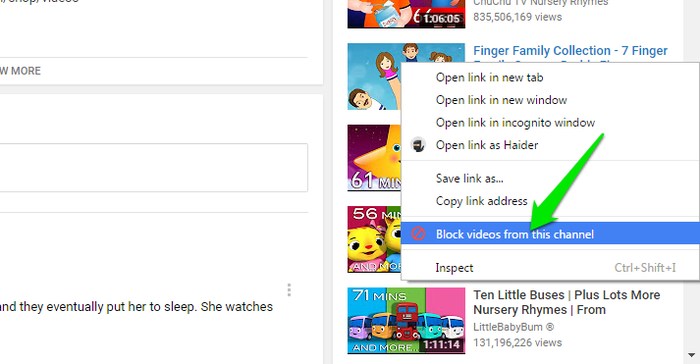
Task: Open Ten Little Buses video title
Action: pyautogui.click(x=567, y=302)
